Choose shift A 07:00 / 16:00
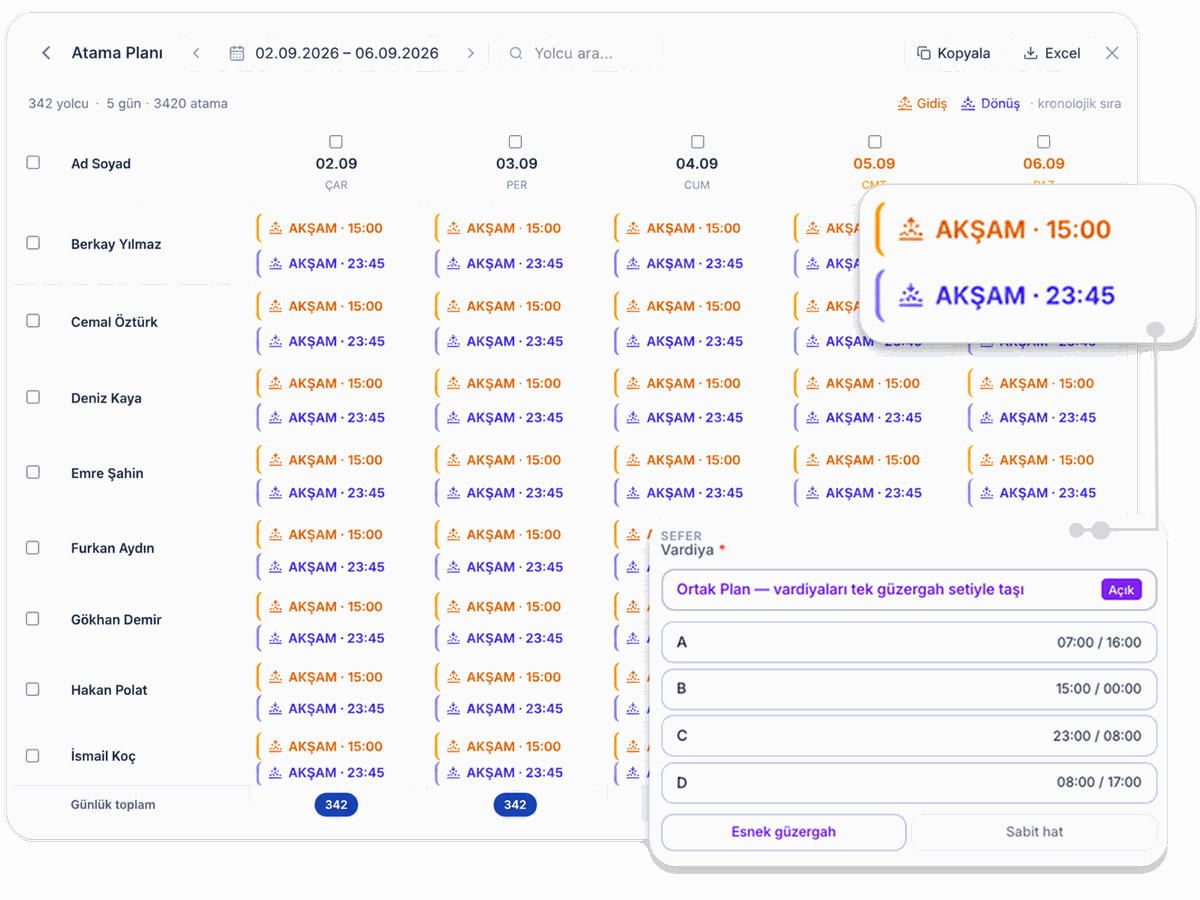The width and height of the screenshot is (1200, 900). pyautogui.click(x=909, y=643)
